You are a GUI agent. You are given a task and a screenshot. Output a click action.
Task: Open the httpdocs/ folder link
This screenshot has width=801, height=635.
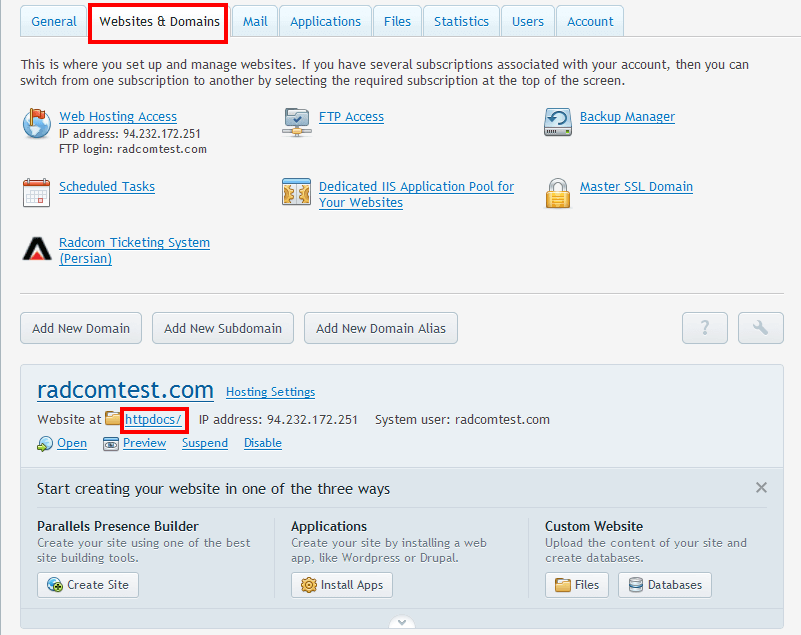coord(153,420)
